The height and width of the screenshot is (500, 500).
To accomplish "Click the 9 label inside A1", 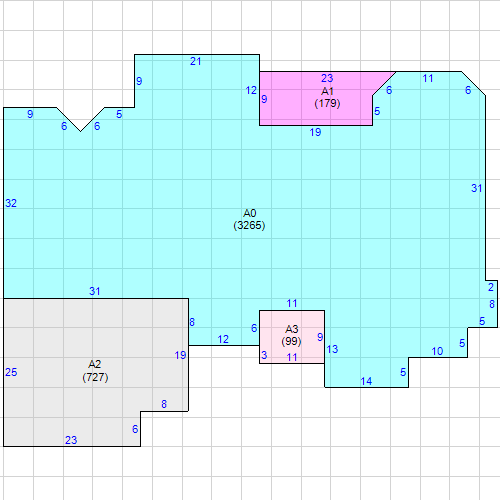I will coord(264,99).
